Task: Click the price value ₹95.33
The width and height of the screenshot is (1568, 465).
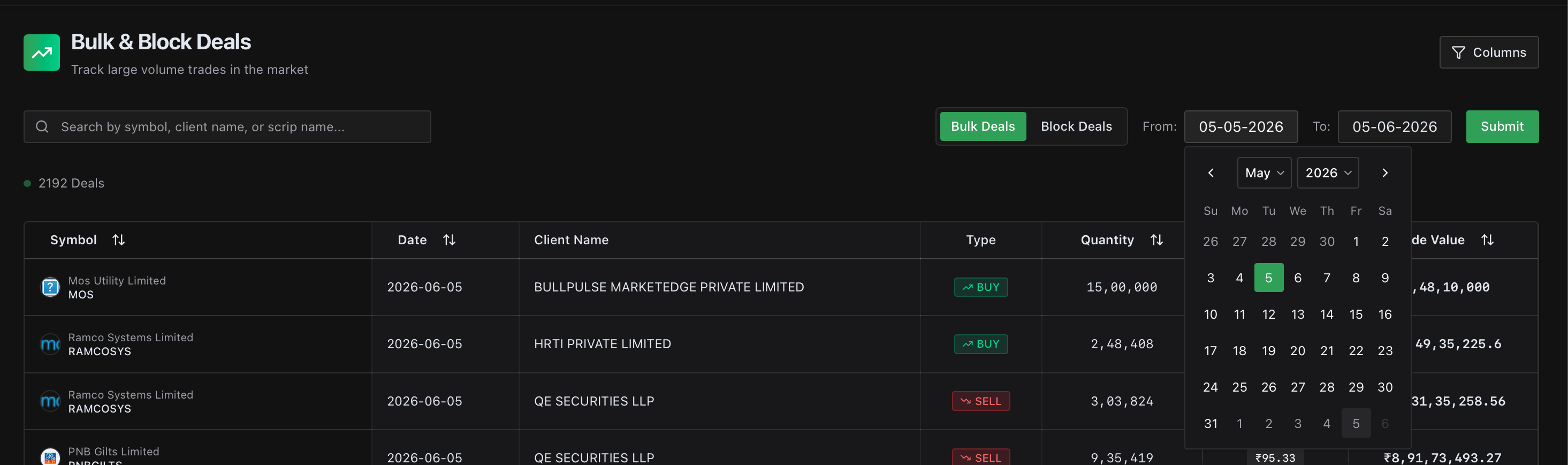Action: (x=1275, y=457)
